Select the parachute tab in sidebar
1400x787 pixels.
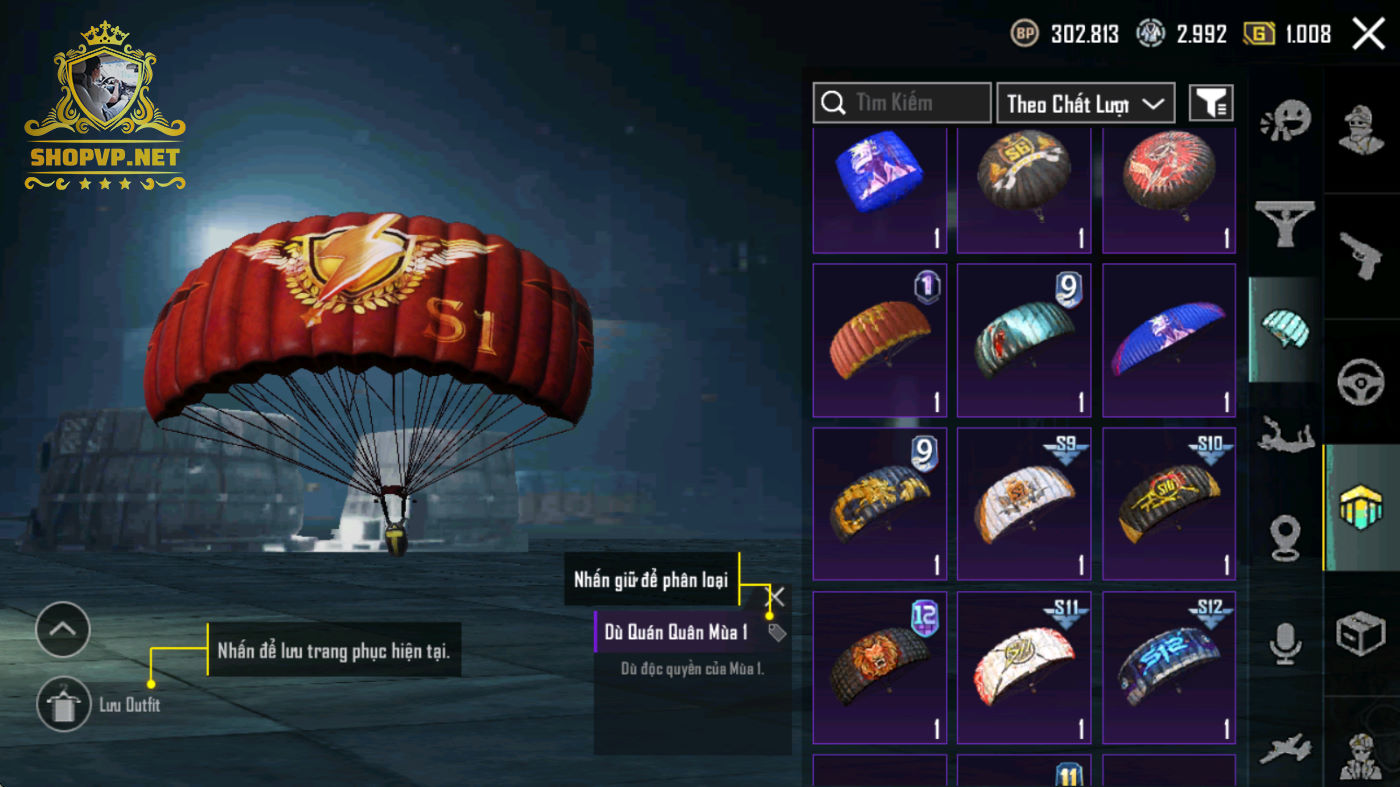point(1285,330)
